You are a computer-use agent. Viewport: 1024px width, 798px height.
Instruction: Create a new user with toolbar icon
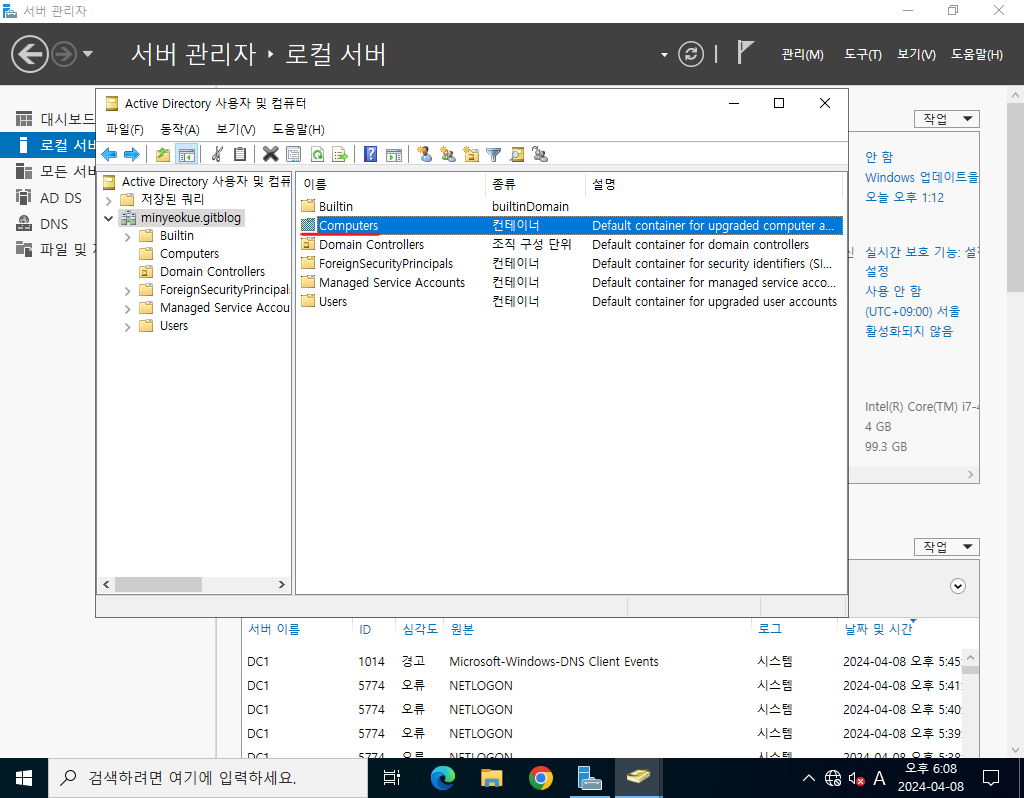424,155
